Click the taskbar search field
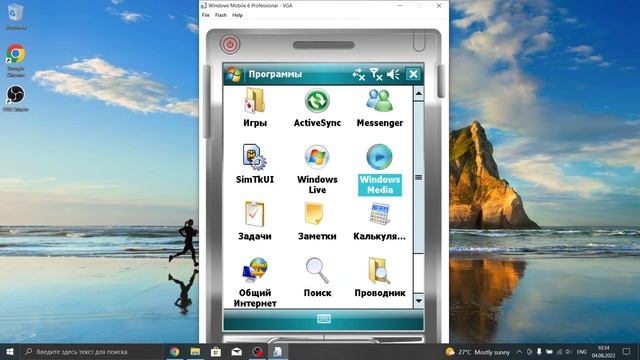 (91, 351)
